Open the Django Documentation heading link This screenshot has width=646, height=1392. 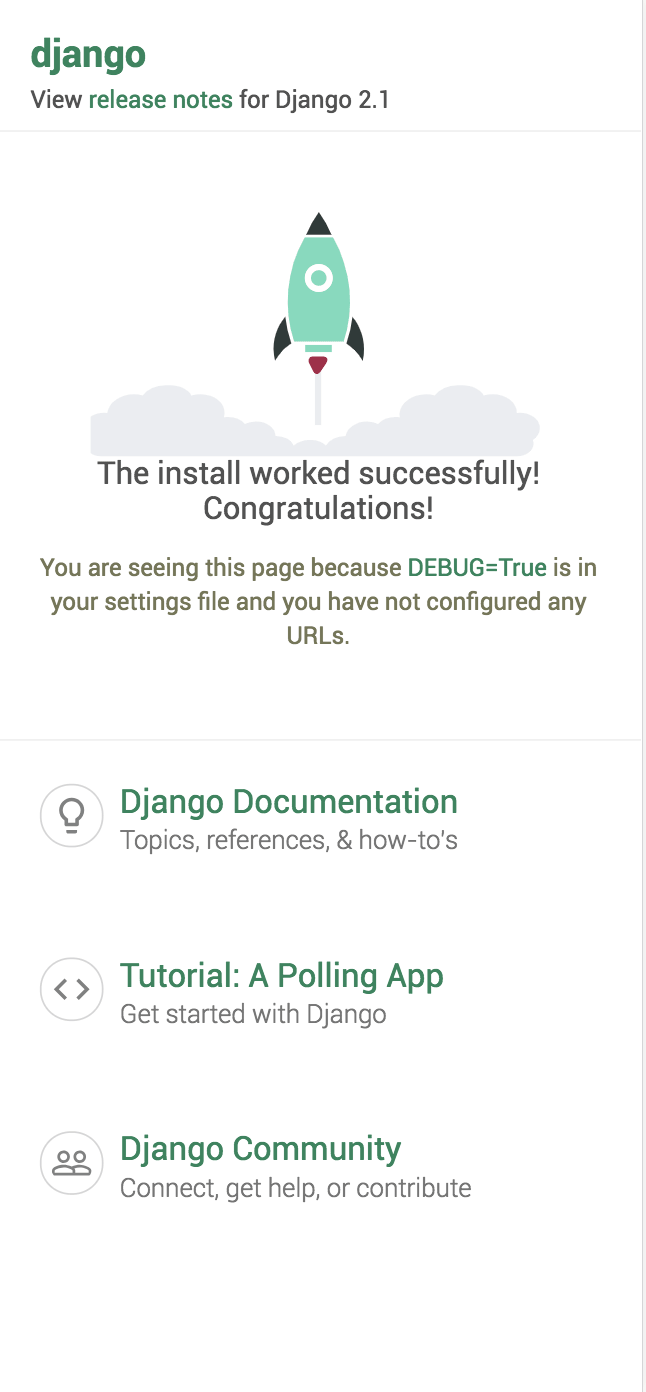(x=288, y=802)
